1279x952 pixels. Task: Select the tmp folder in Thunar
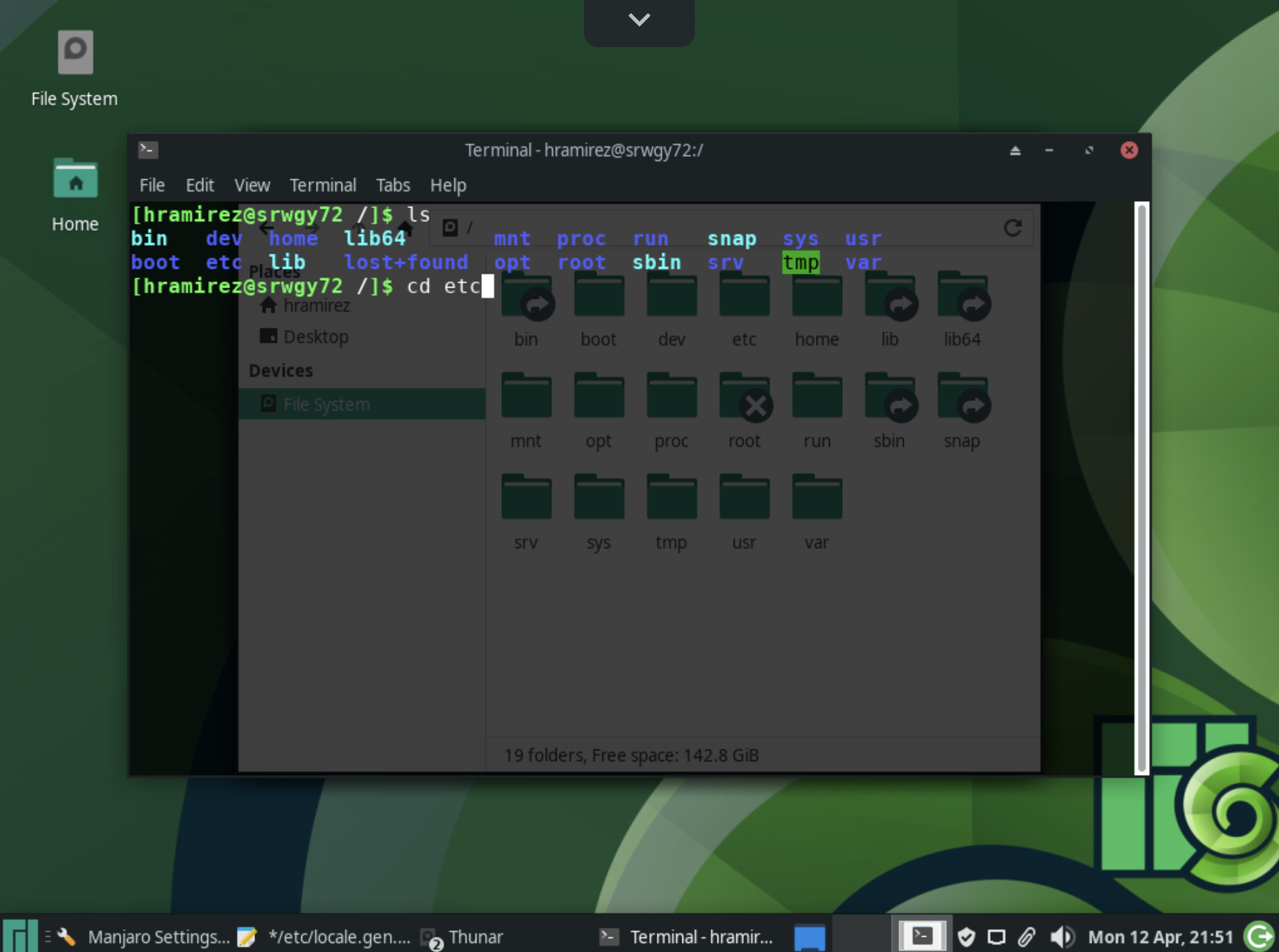(671, 514)
